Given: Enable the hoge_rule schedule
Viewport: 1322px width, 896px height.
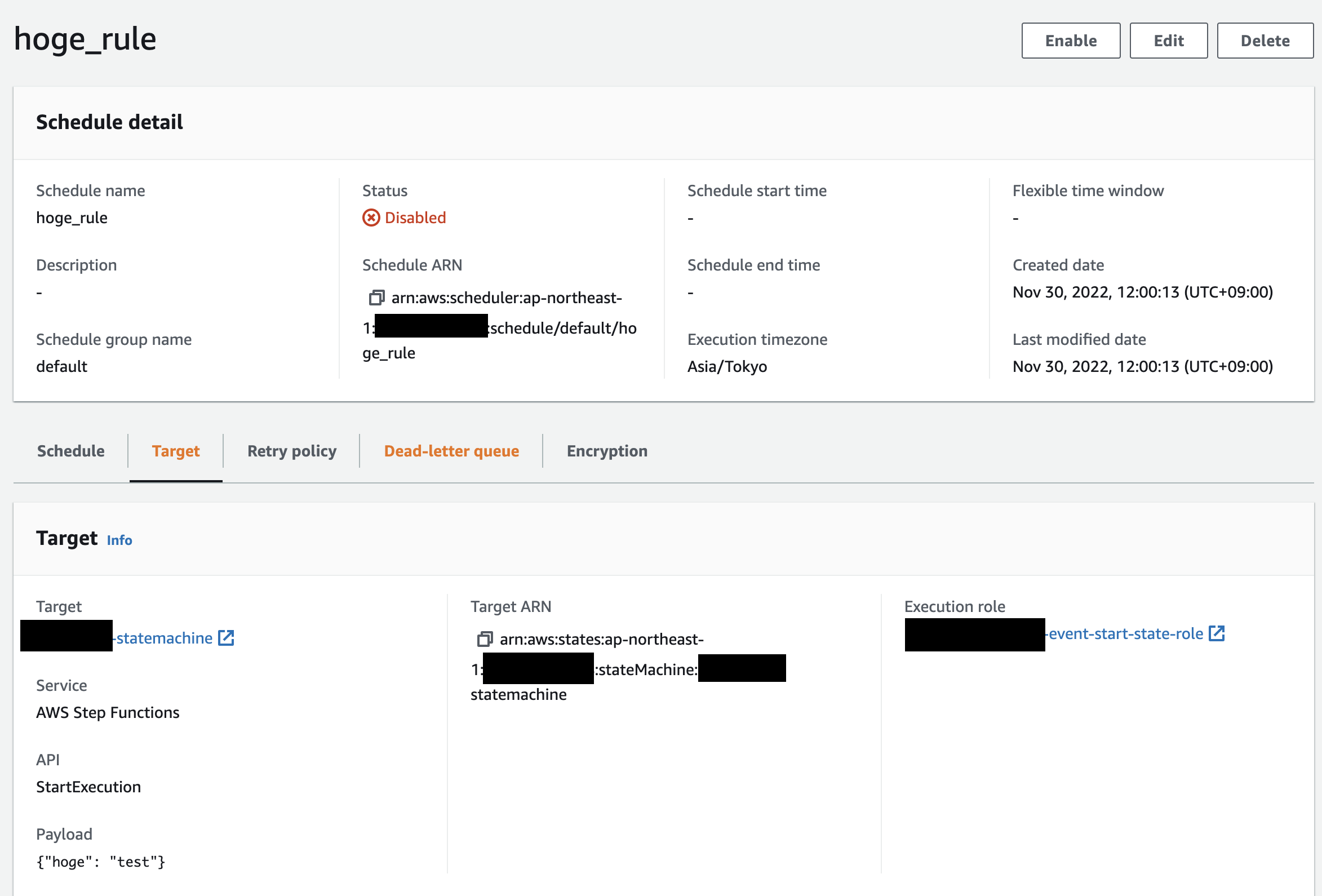Looking at the screenshot, I should [1071, 41].
